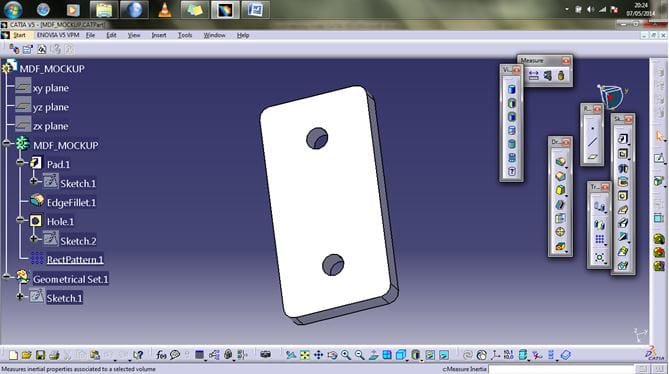Expand Sketch.2 under Hole.1
Viewport: 669px width, 374px height.
(34, 239)
